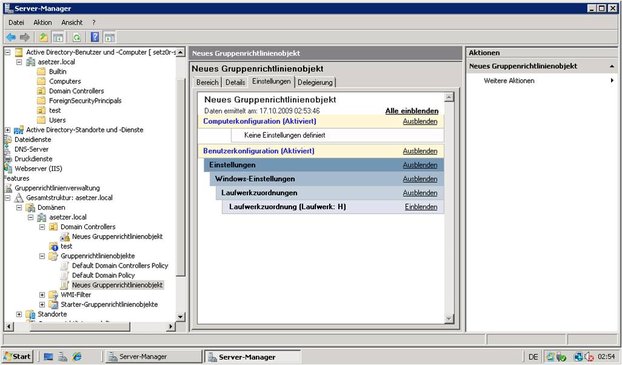Collapse Gesamtstruktur: asetzer.local node
Image resolution: width=622 pixels, height=365 pixels.
pyautogui.click(x=8, y=198)
